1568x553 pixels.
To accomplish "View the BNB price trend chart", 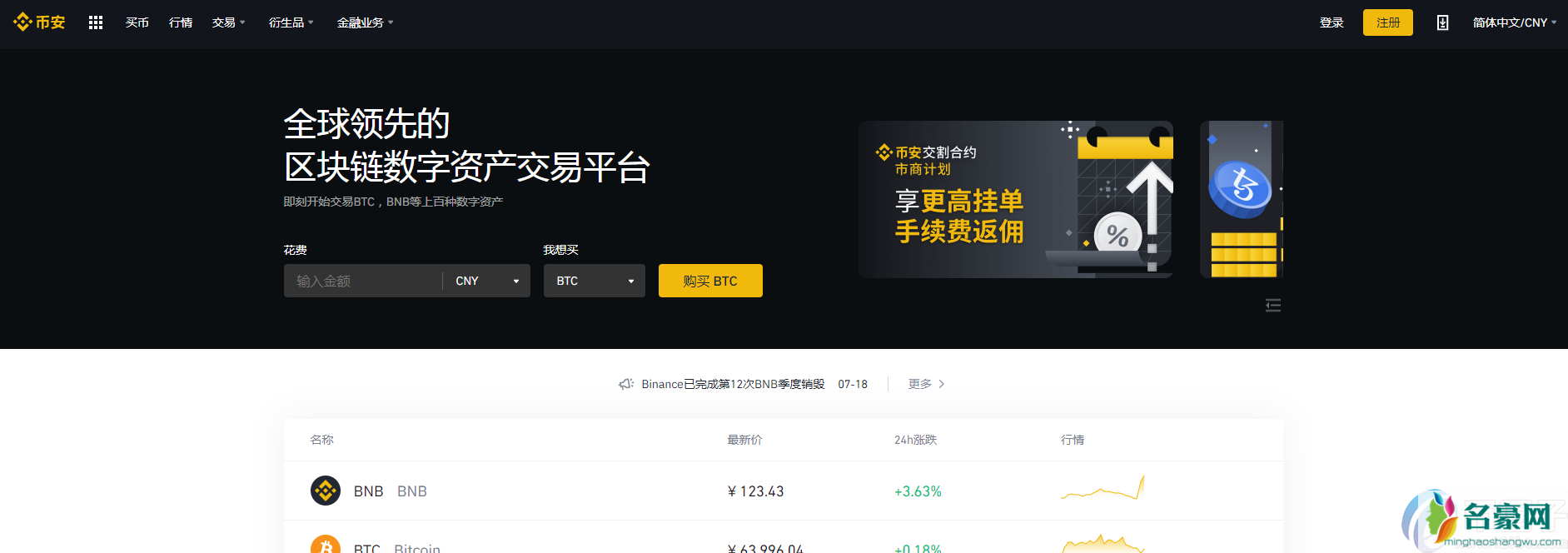I will click(x=1102, y=489).
